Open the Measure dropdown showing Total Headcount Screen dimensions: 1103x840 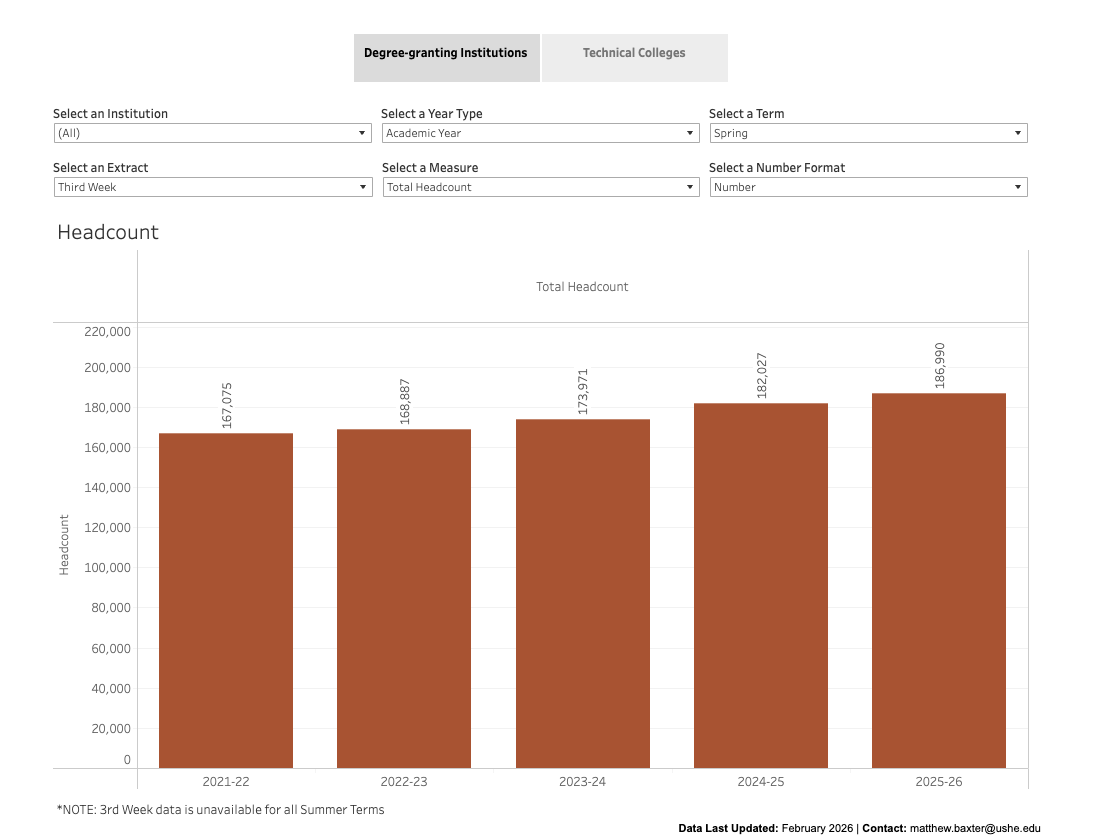click(x=540, y=187)
